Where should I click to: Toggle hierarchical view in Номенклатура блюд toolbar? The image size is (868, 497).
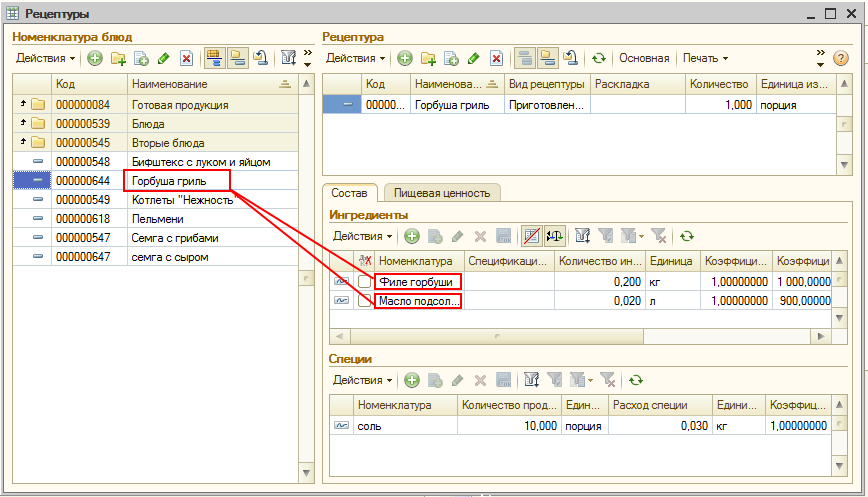click(x=214, y=59)
